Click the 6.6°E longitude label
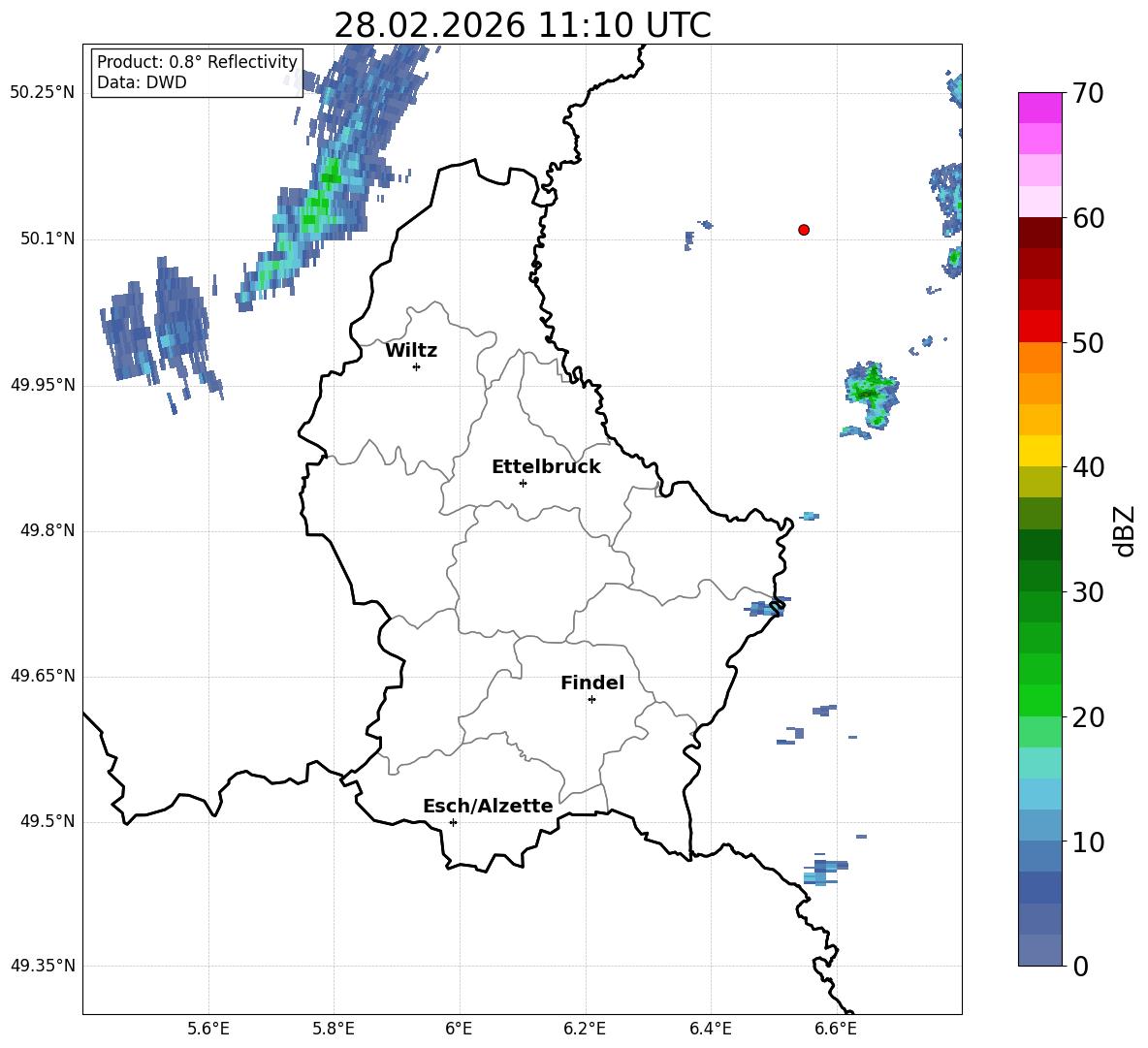This screenshot has width=1148, height=1048. pyautogui.click(x=836, y=1029)
